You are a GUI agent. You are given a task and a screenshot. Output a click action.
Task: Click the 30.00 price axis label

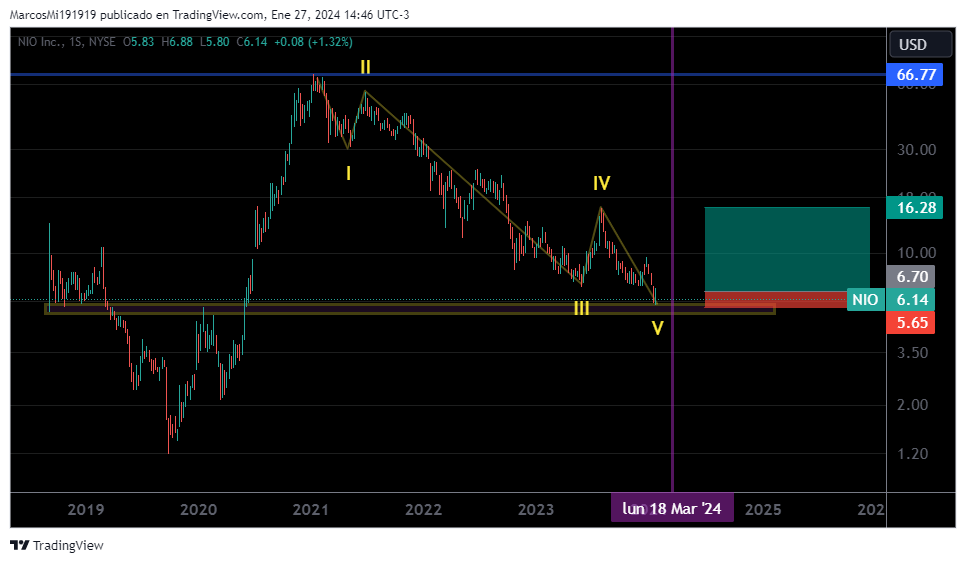point(916,150)
